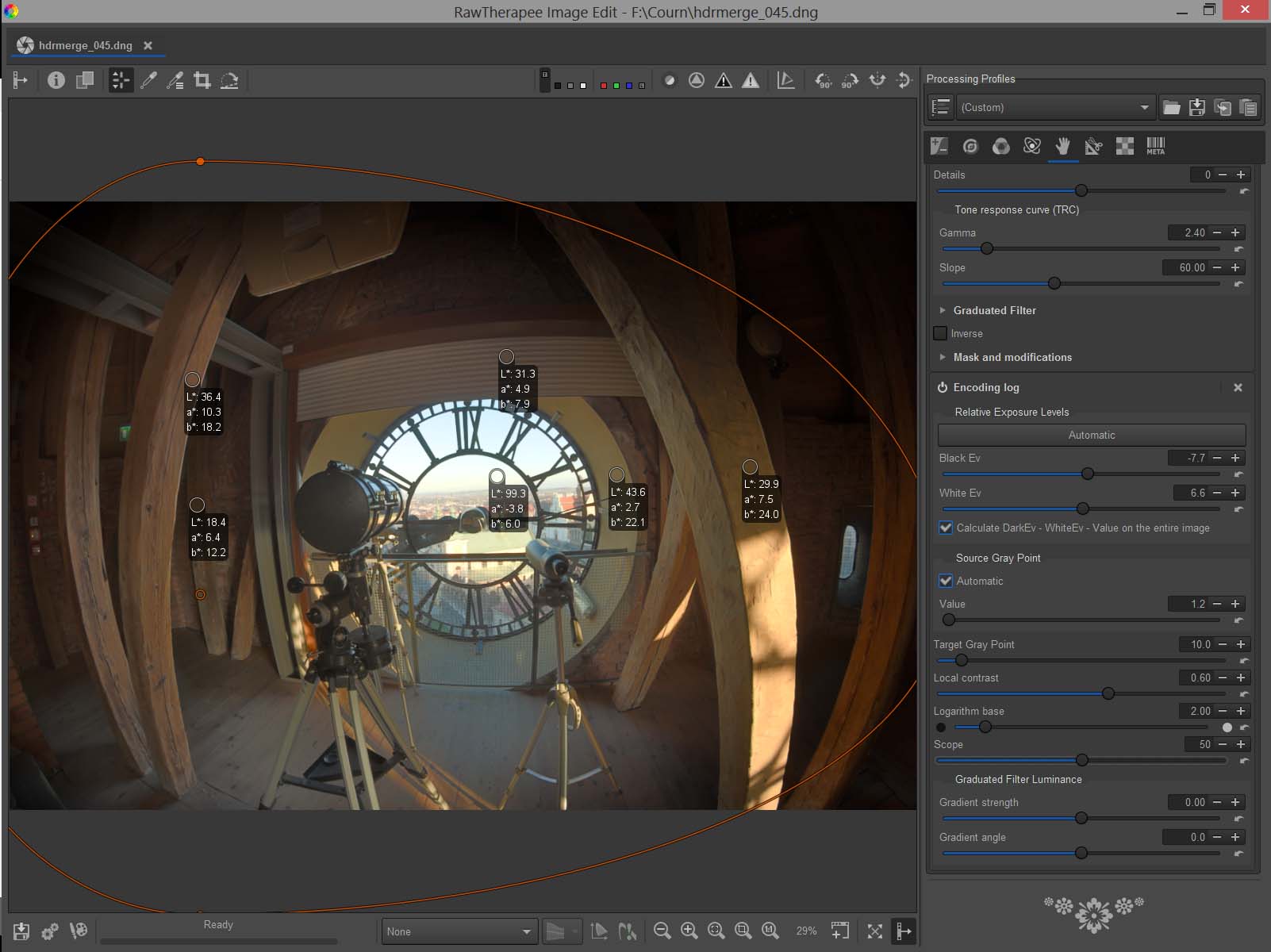Uncheck Automatic under Source Gray Point
The image size is (1271, 952).
pyautogui.click(x=946, y=581)
